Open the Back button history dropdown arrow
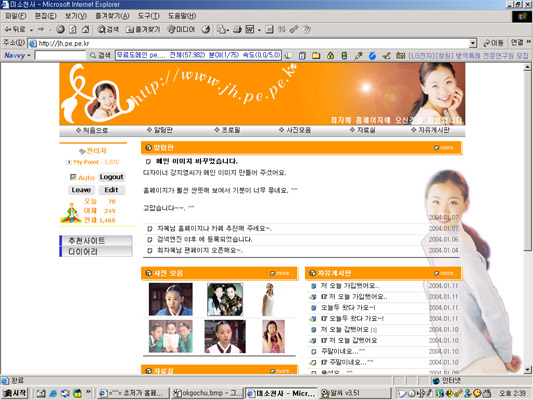Image resolution: width=533 pixels, height=400 pixels. pyautogui.click(x=31, y=30)
